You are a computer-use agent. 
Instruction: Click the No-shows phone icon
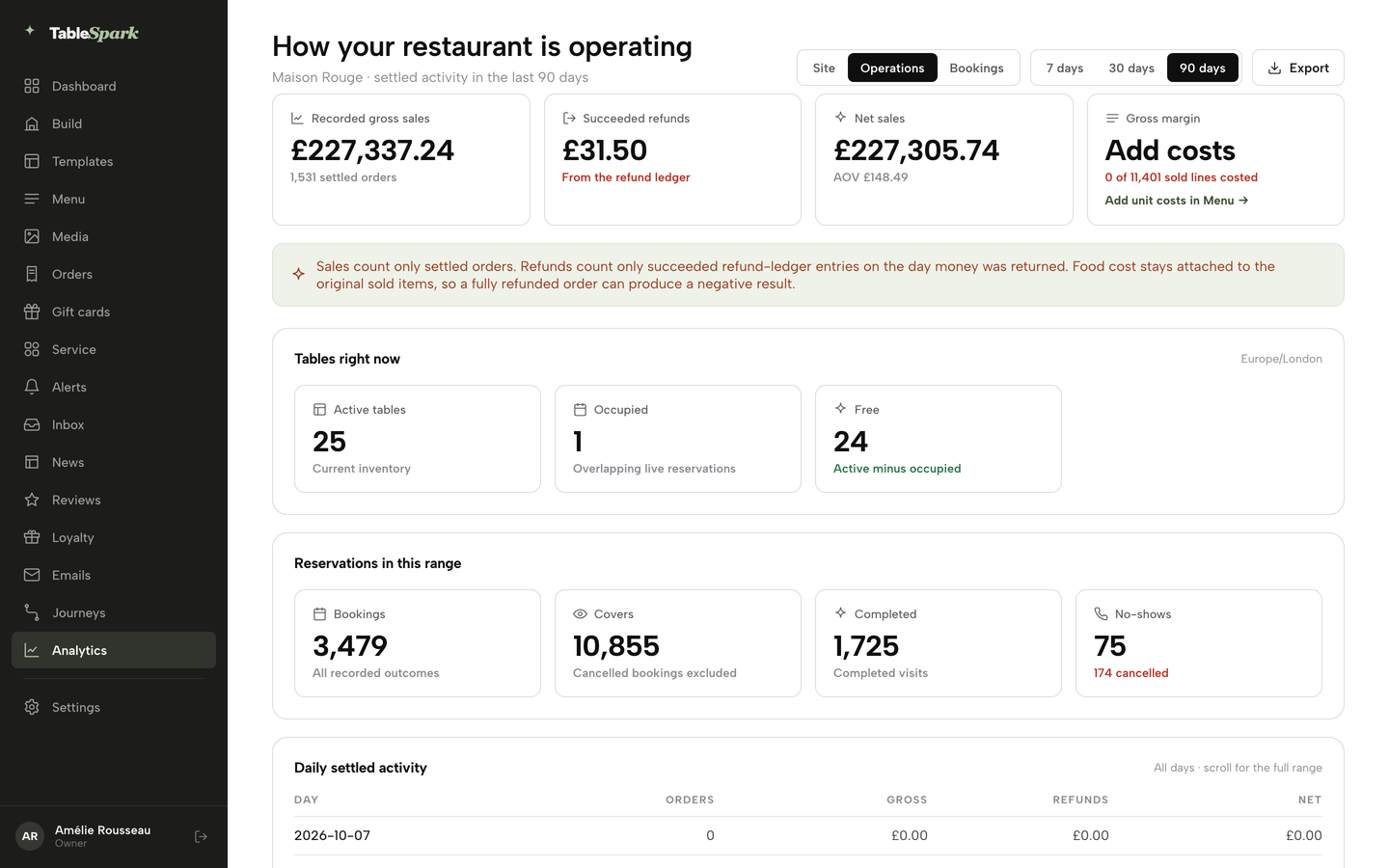pos(1101,613)
